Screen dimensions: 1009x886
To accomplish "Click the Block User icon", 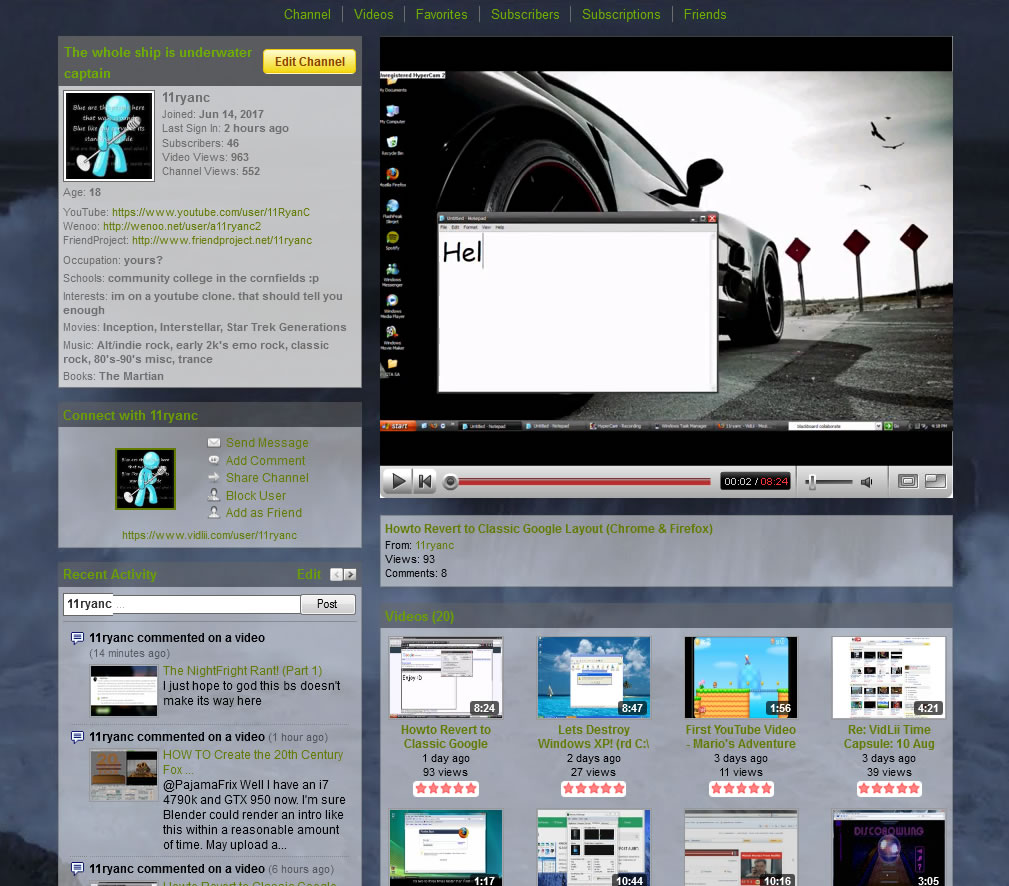I will point(215,495).
